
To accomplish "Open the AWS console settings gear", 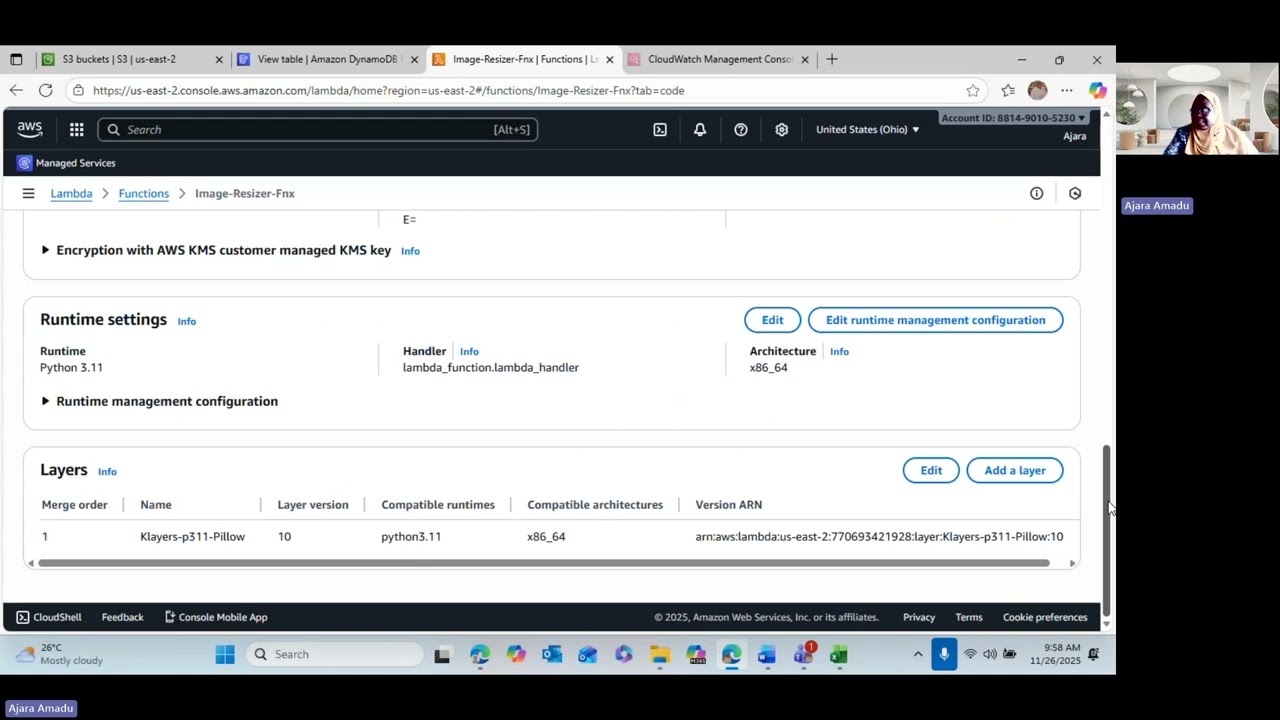I will pos(782,129).
